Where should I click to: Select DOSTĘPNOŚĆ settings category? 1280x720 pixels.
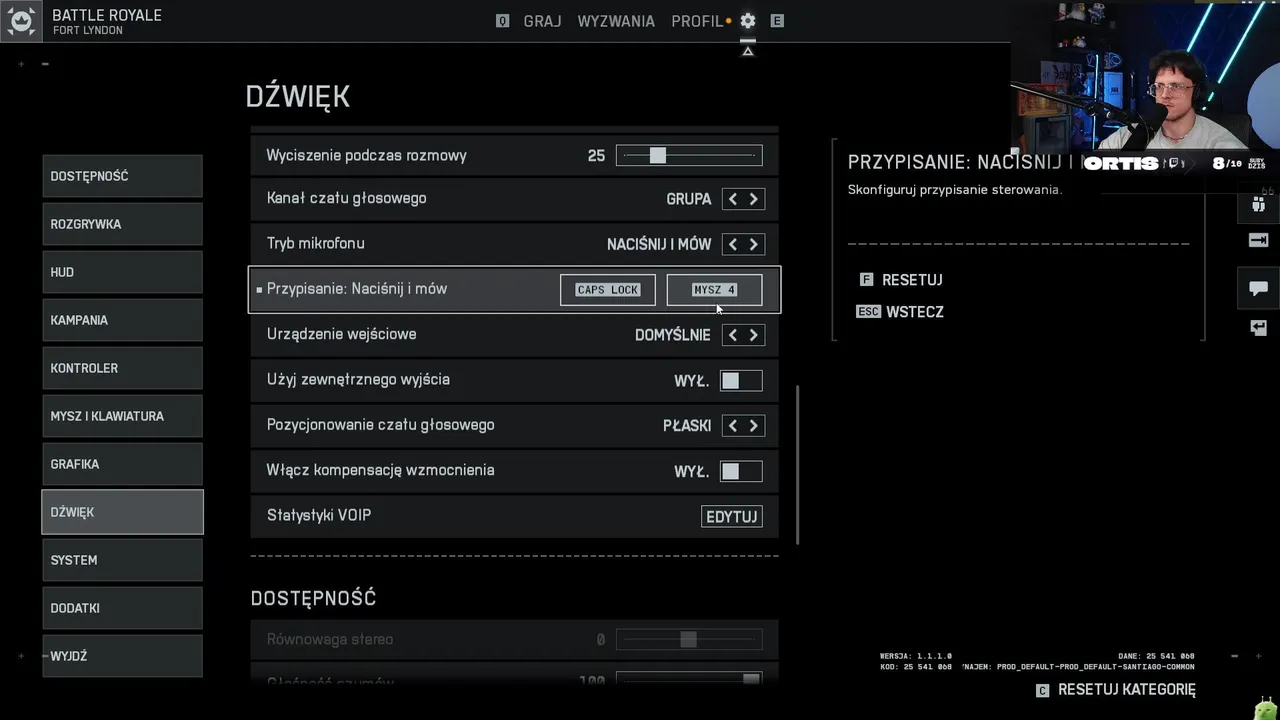(x=122, y=176)
